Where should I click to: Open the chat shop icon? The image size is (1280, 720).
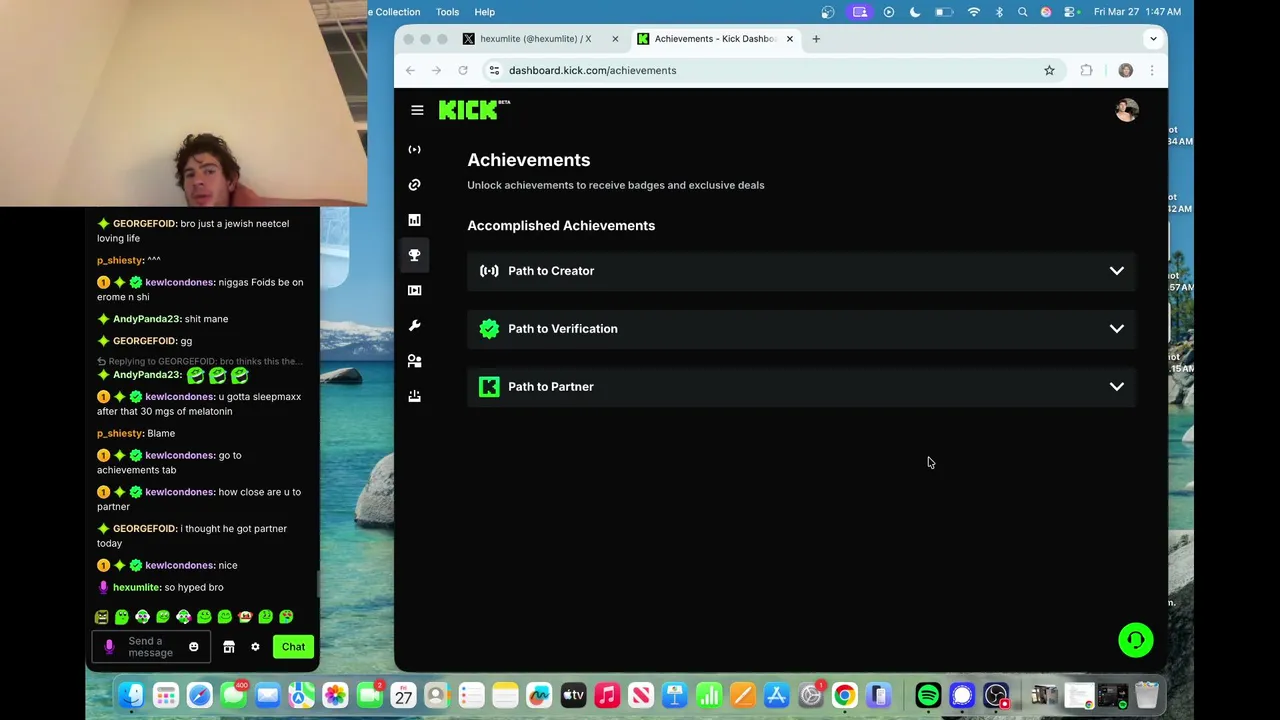click(x=229, y=647)
